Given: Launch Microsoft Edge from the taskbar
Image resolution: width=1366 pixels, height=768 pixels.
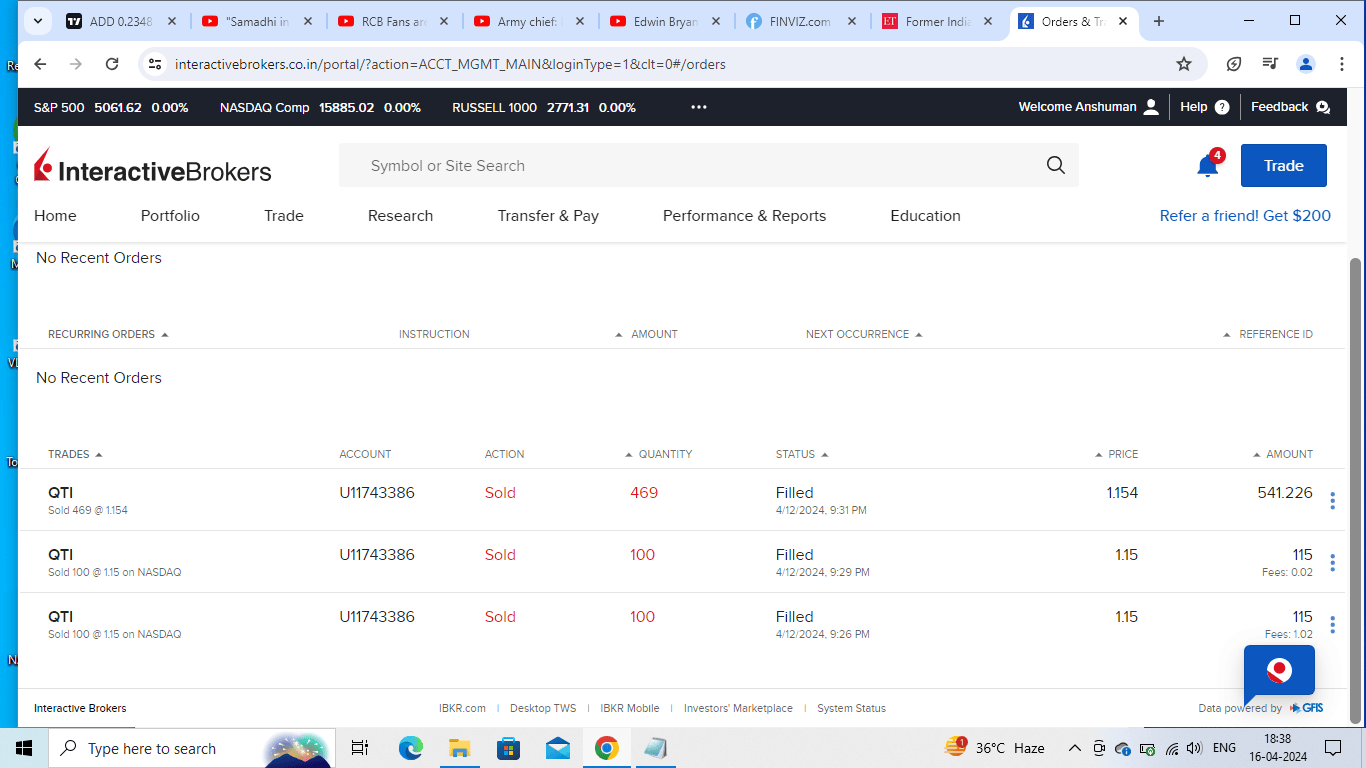Looking at the screenshot, I should pyautogui.click(x=411, y=748).
